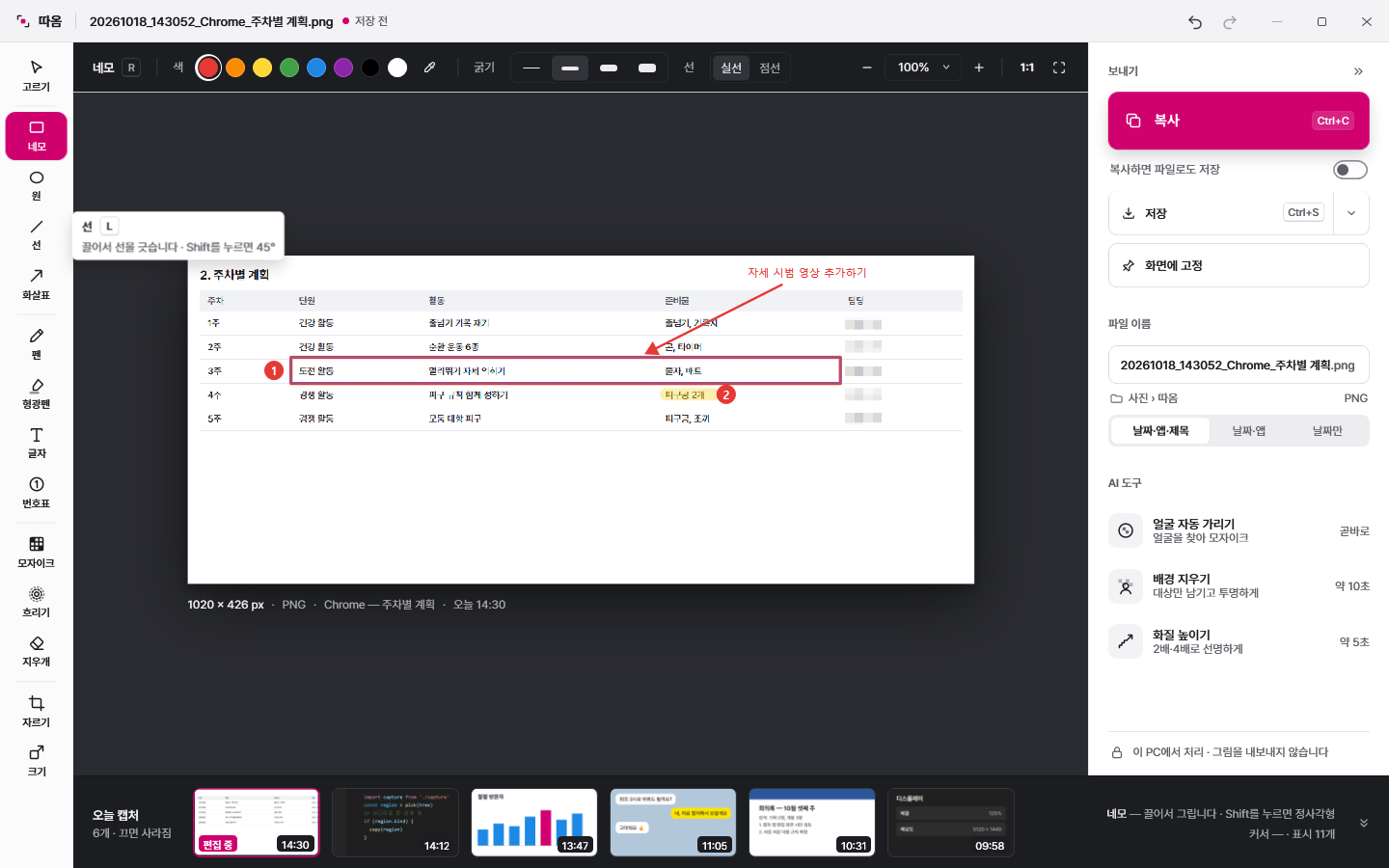Toggle 복사하면 파일로도 저장 switch
The width and height of the screenshot is (1389, 868).
(1350, 170)
